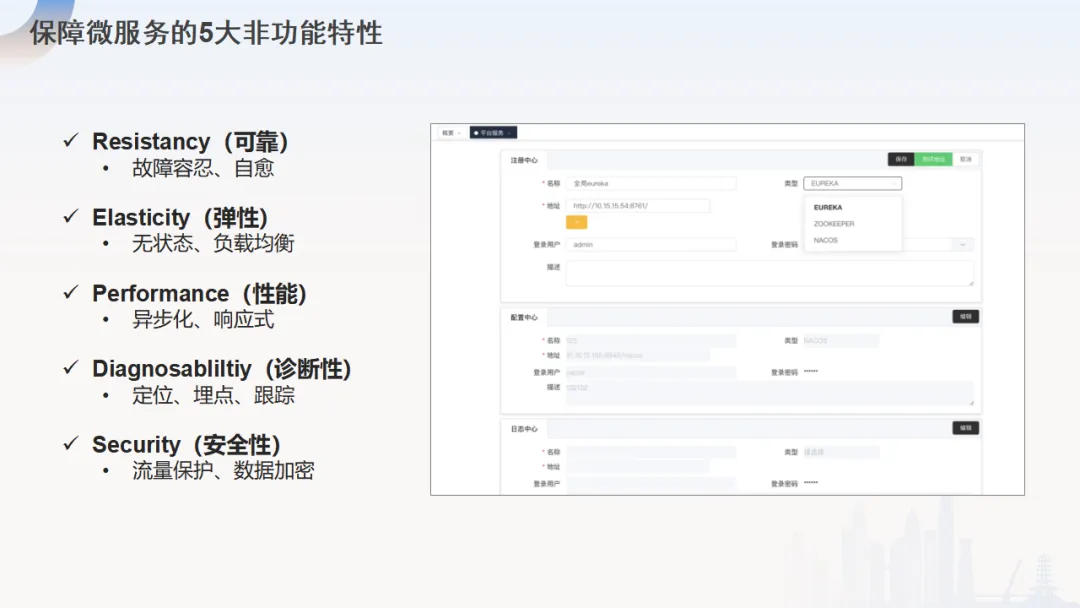The height and width of the screenshot is (608, 1080).
Task: Click the Performance（性能）heading
Action: pyautogui.click(x=200, y=293)
